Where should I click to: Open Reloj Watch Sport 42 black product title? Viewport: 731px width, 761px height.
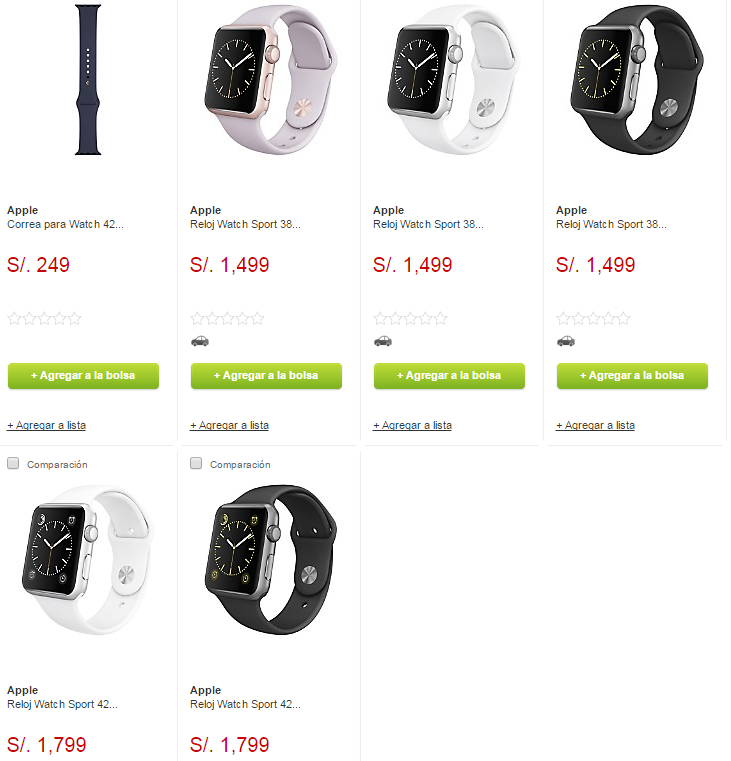pos(246,704)
